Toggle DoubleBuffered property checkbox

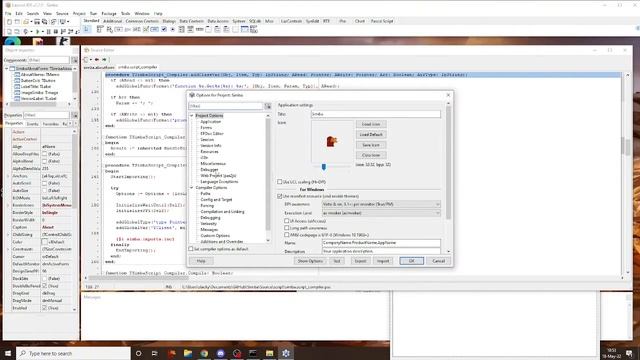[x=44, y=286]
